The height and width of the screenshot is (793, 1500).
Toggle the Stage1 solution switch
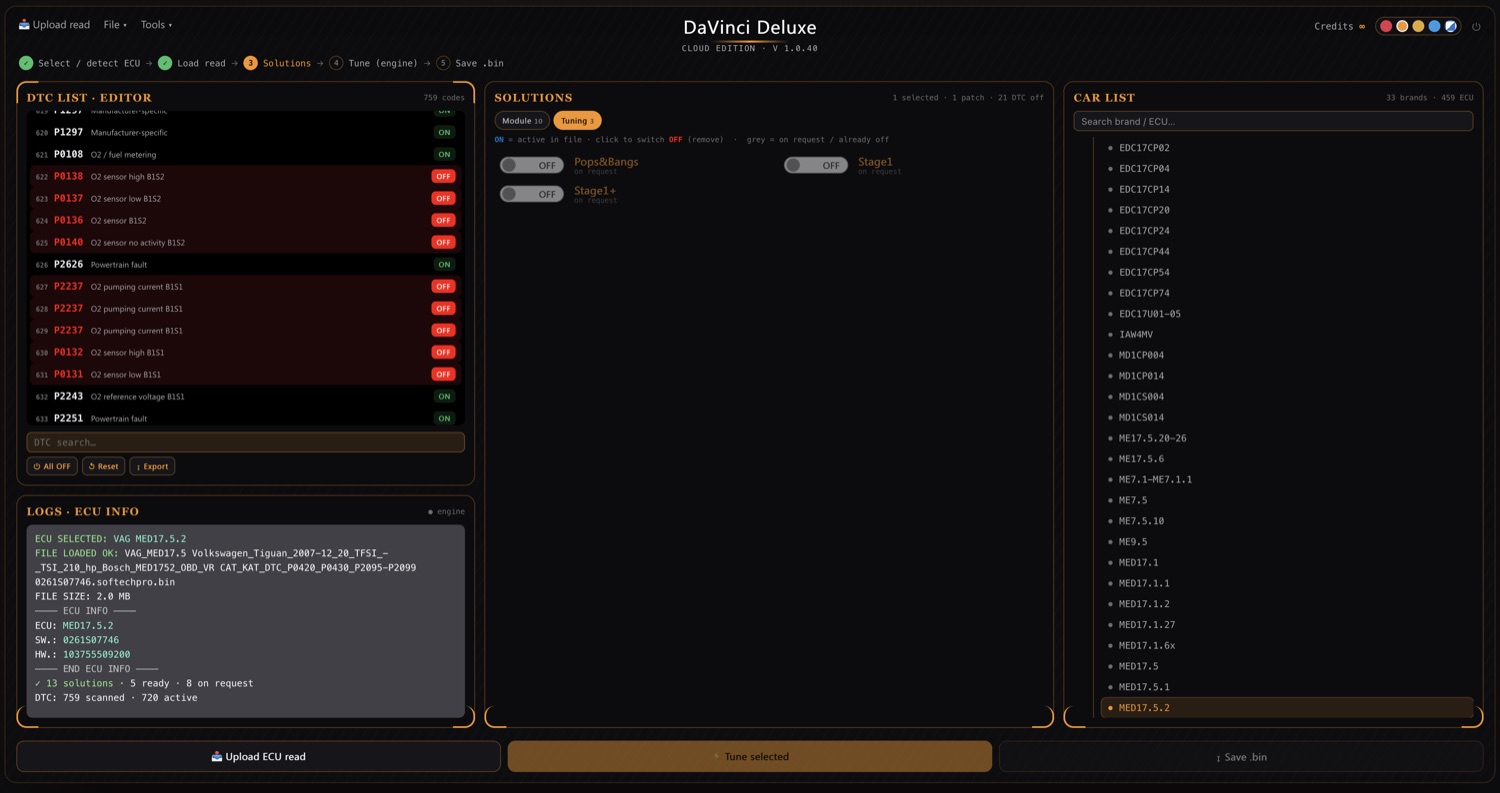click(x=815, y=165)
